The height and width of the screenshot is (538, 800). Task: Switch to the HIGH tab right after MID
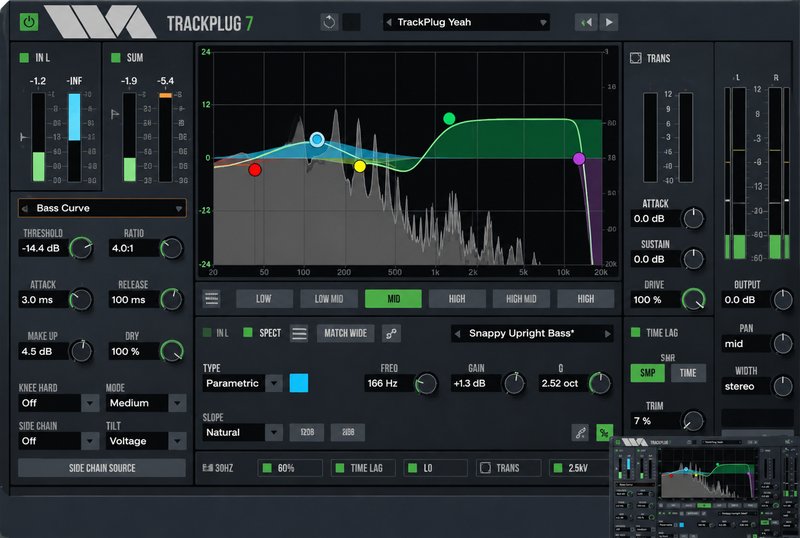(457, 299)
